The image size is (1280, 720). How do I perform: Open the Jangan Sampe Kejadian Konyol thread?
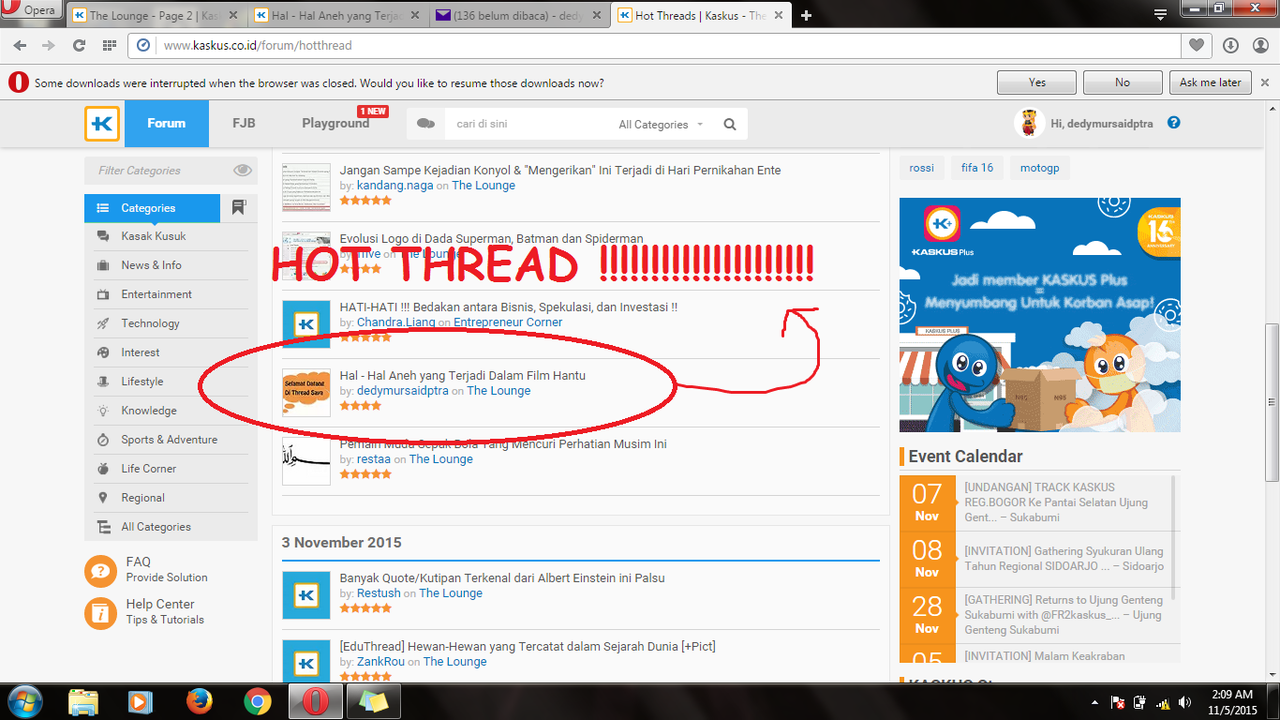point(560,170)
